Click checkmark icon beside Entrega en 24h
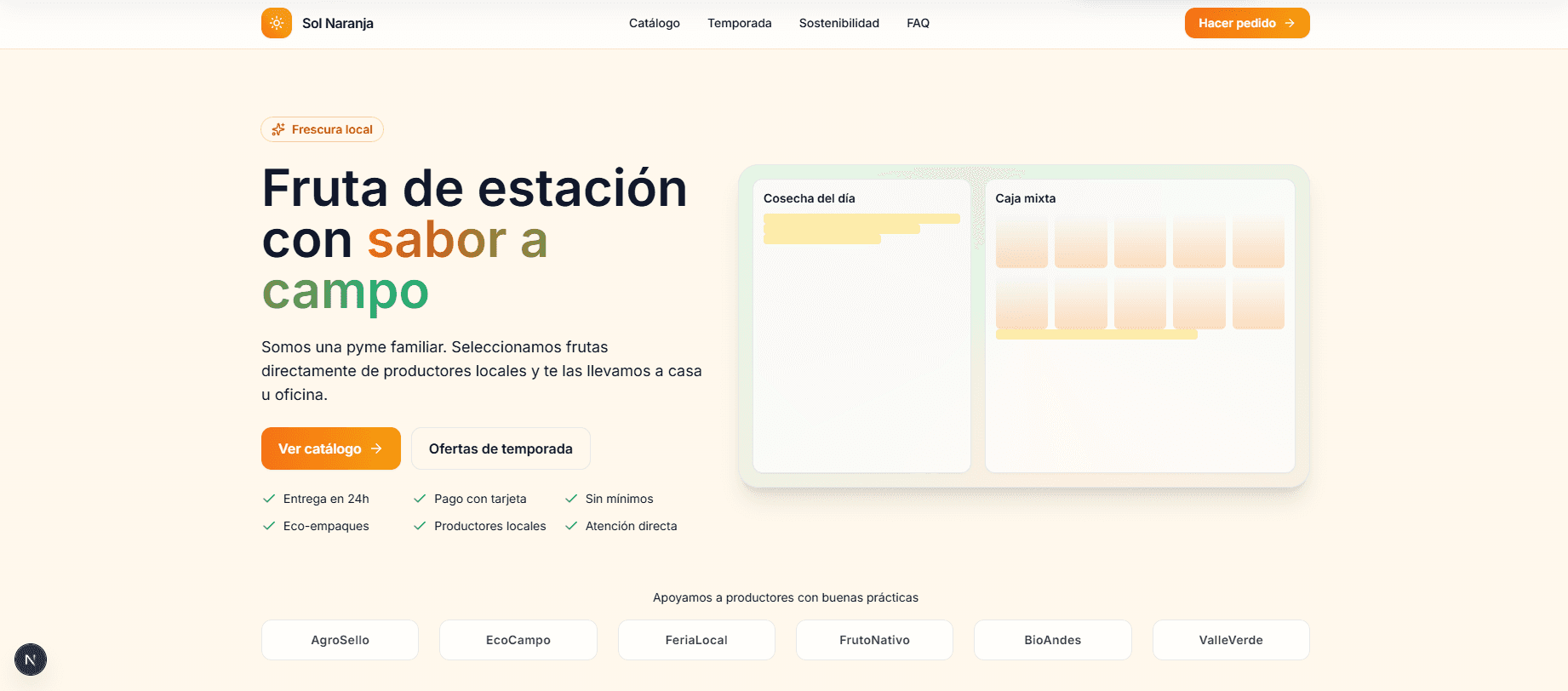This screenshot has height=691, width=1568. click(269, 499)
